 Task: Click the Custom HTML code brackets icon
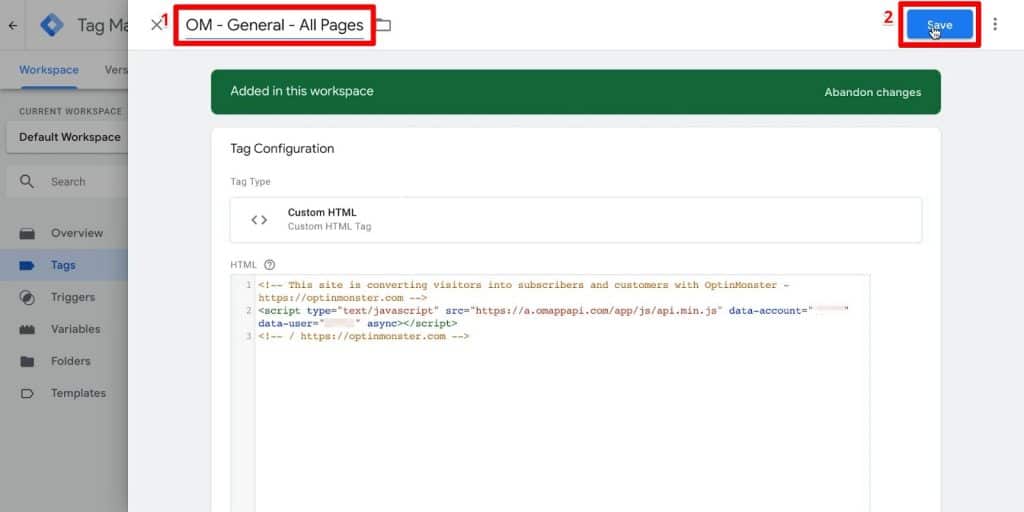click(x=259, y=220)
